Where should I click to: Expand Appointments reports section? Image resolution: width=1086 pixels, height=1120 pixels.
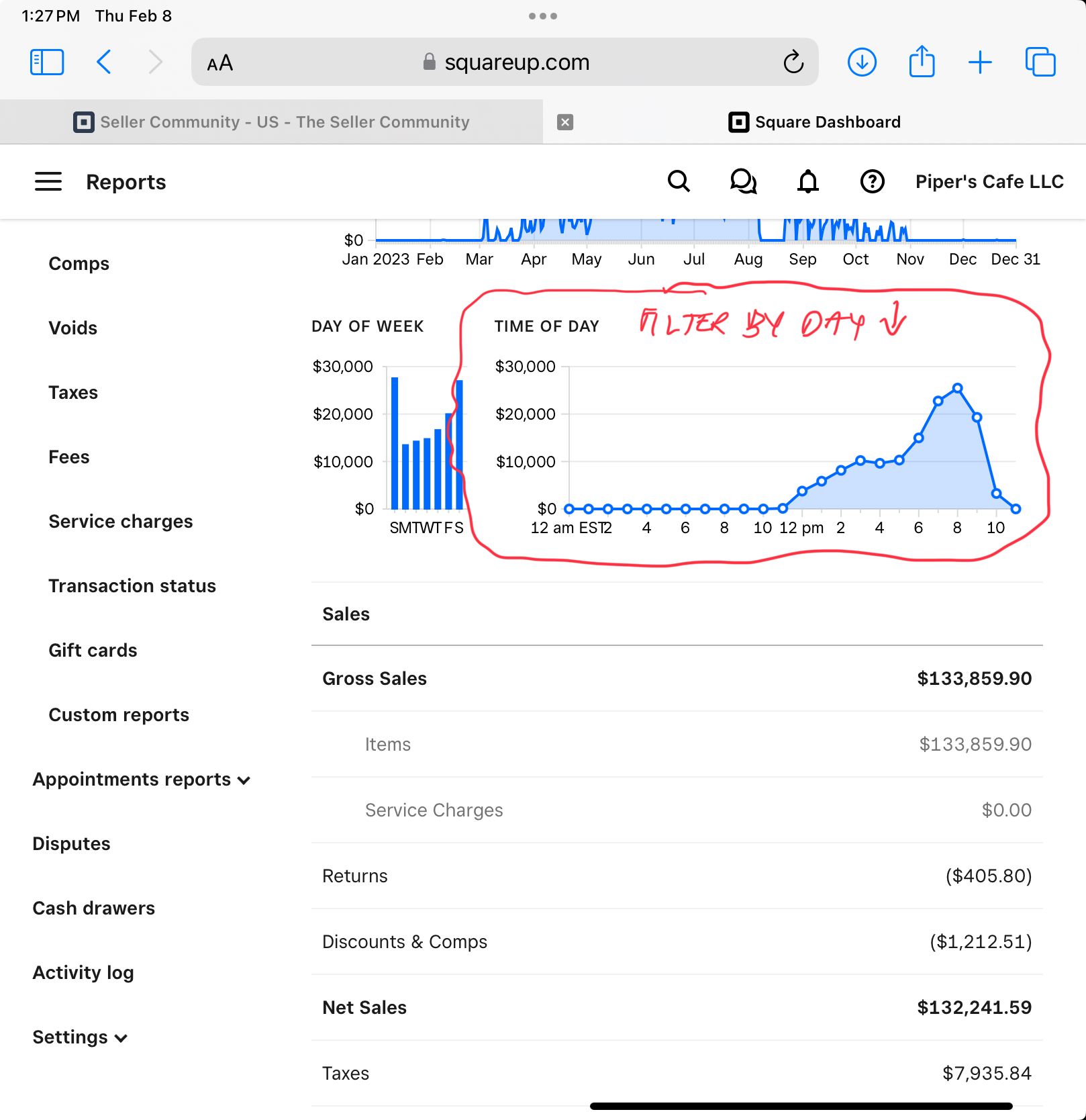pyautogui.click(x=142, y=780)
